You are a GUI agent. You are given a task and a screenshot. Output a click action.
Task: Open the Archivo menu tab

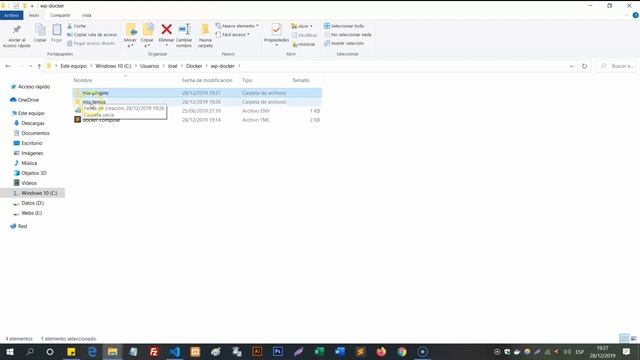(x=11, y=15)
